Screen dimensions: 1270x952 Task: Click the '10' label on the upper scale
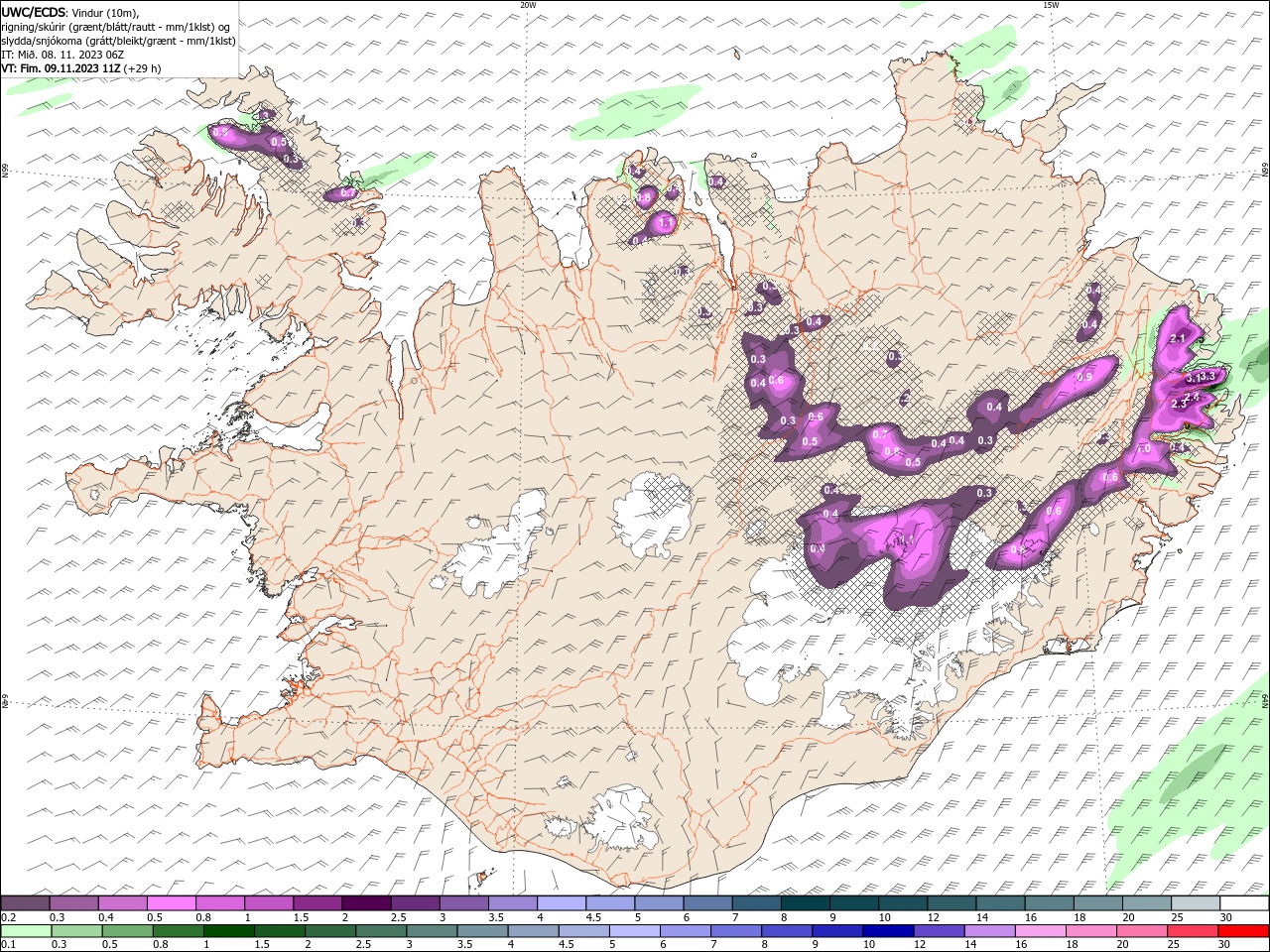pos(885,917)
